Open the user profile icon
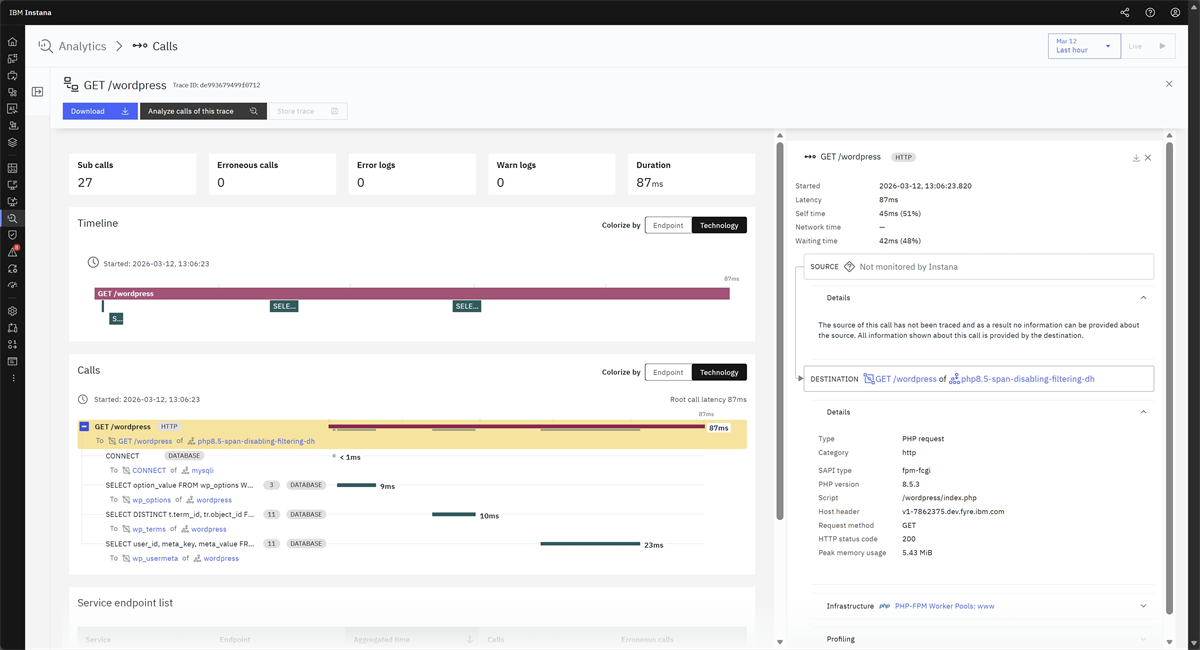Viewport: 1200px width, 650px height. coord(1175,13)
